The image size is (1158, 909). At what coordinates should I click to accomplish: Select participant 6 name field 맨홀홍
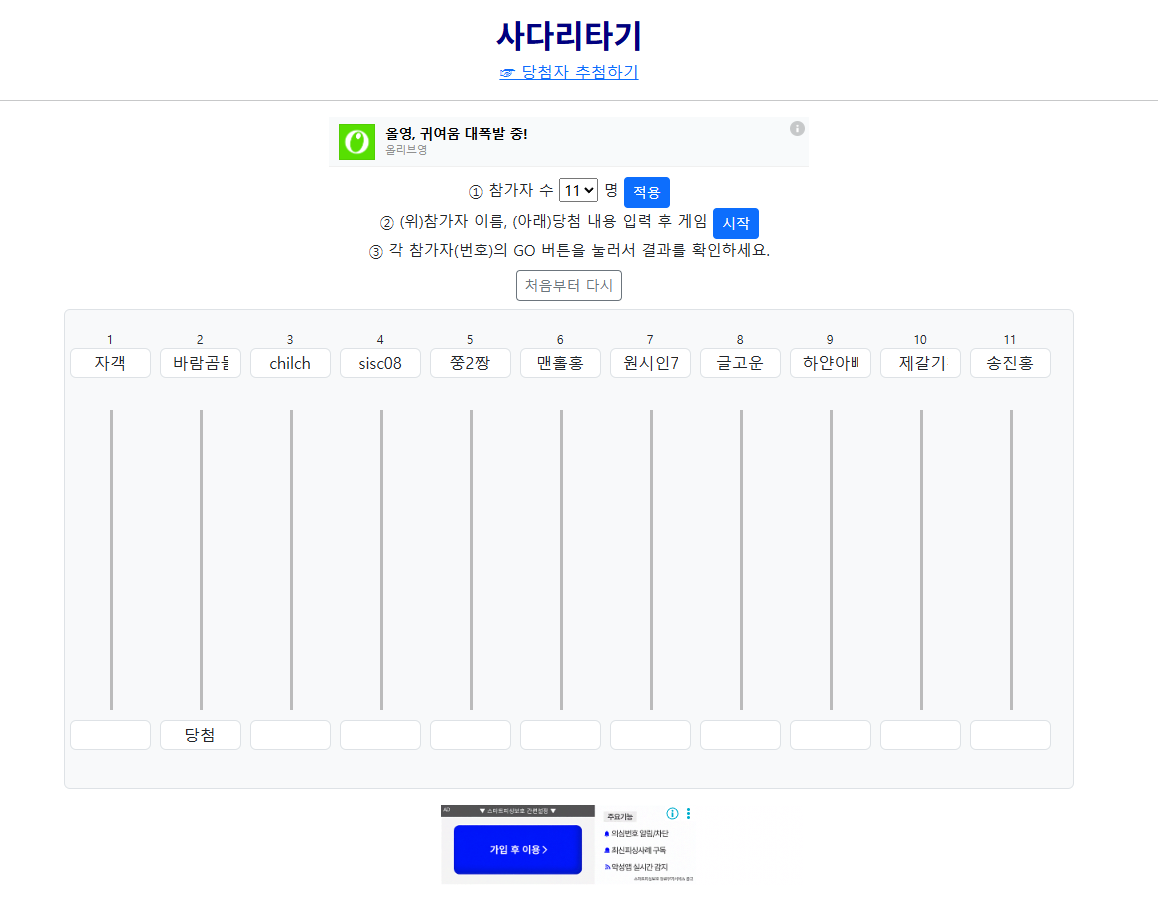tap(561, 363)
